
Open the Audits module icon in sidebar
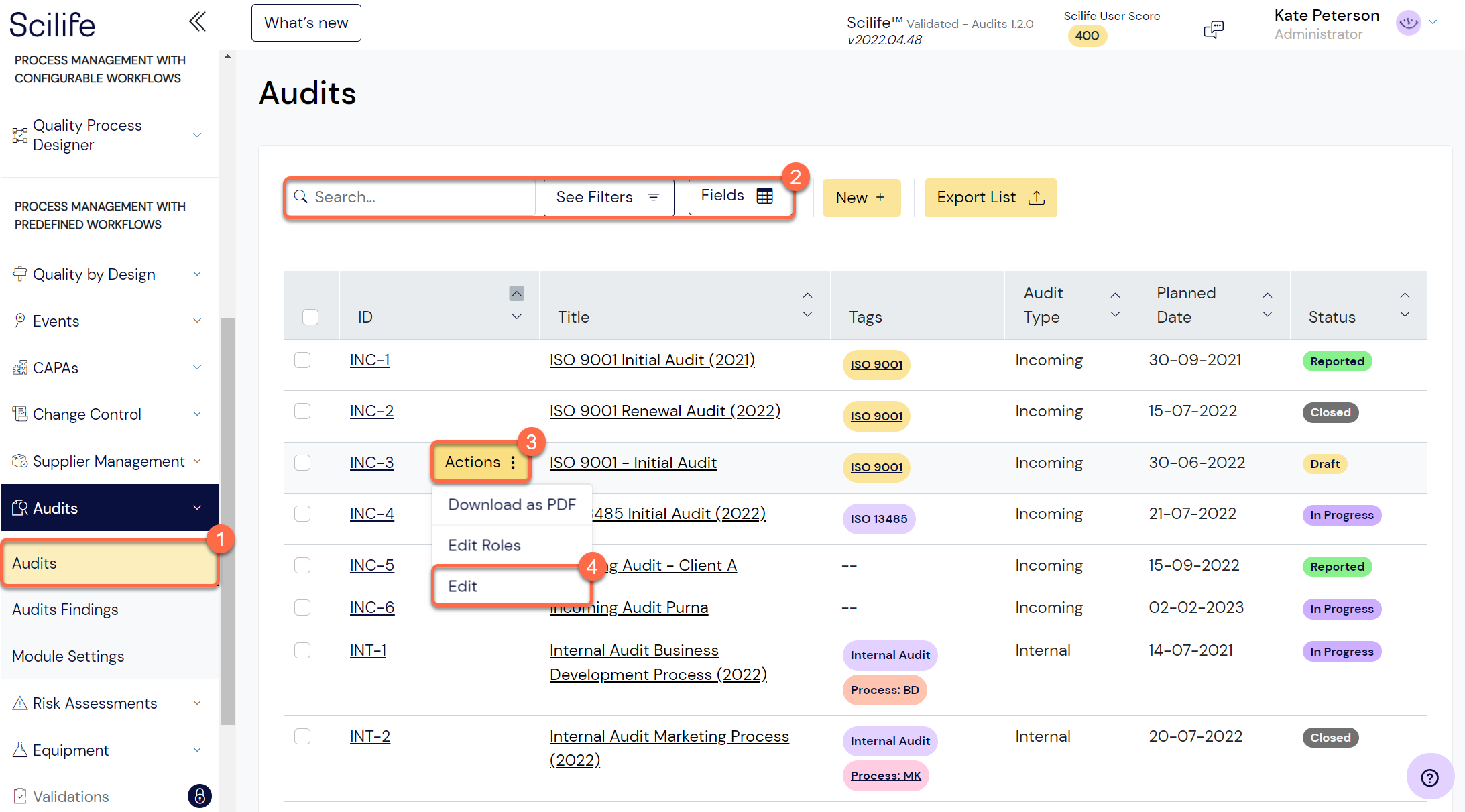click(20, 508)
